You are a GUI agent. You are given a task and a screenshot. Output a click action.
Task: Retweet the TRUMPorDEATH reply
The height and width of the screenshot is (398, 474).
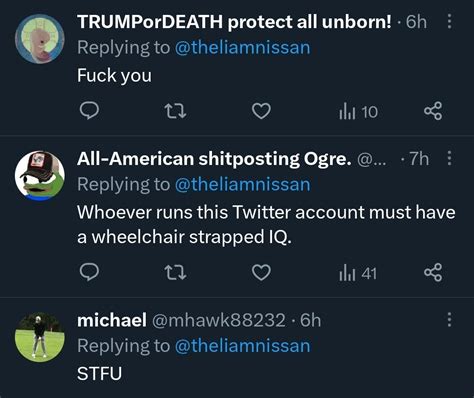coord(176,111)
